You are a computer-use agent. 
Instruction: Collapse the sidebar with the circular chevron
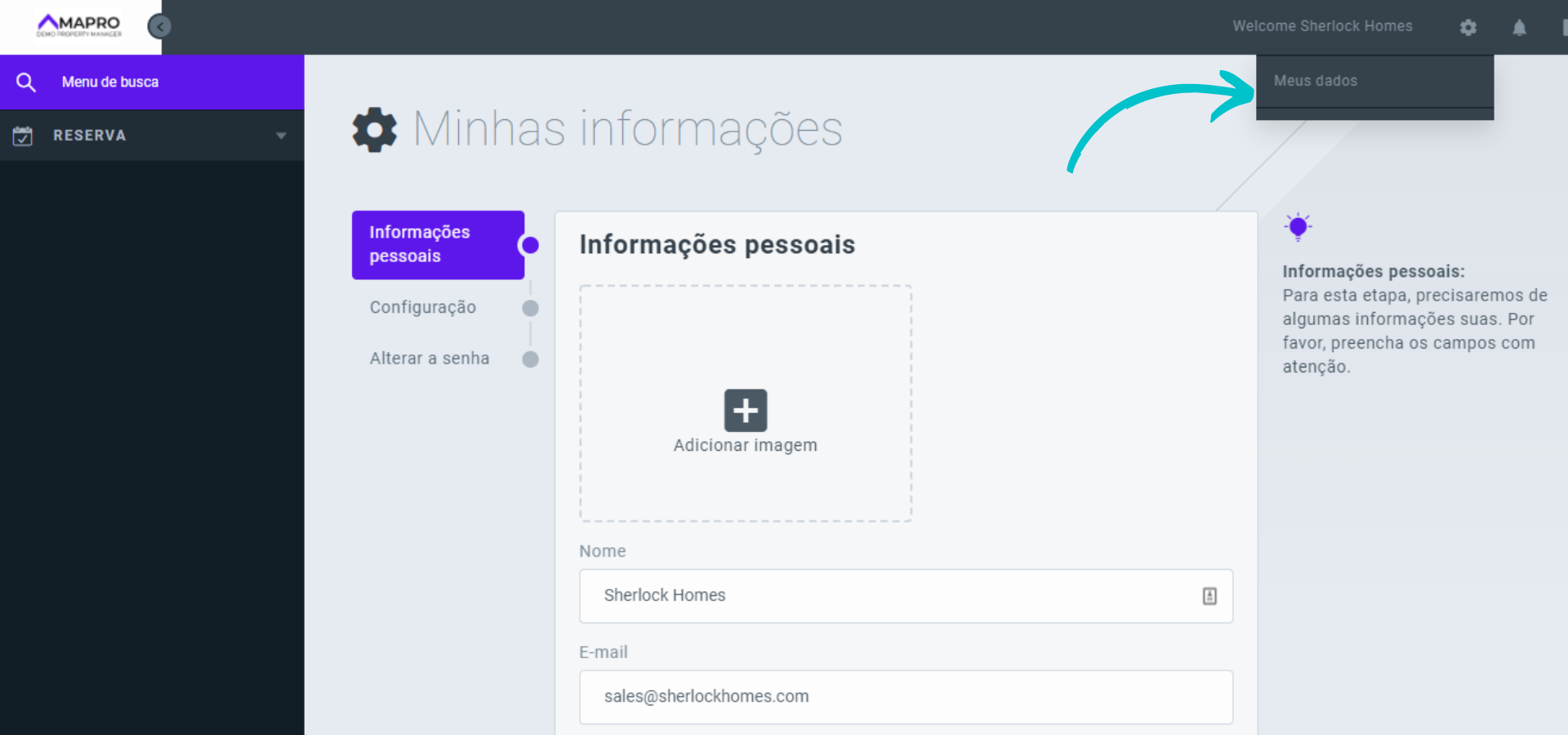tap(158, 26)
